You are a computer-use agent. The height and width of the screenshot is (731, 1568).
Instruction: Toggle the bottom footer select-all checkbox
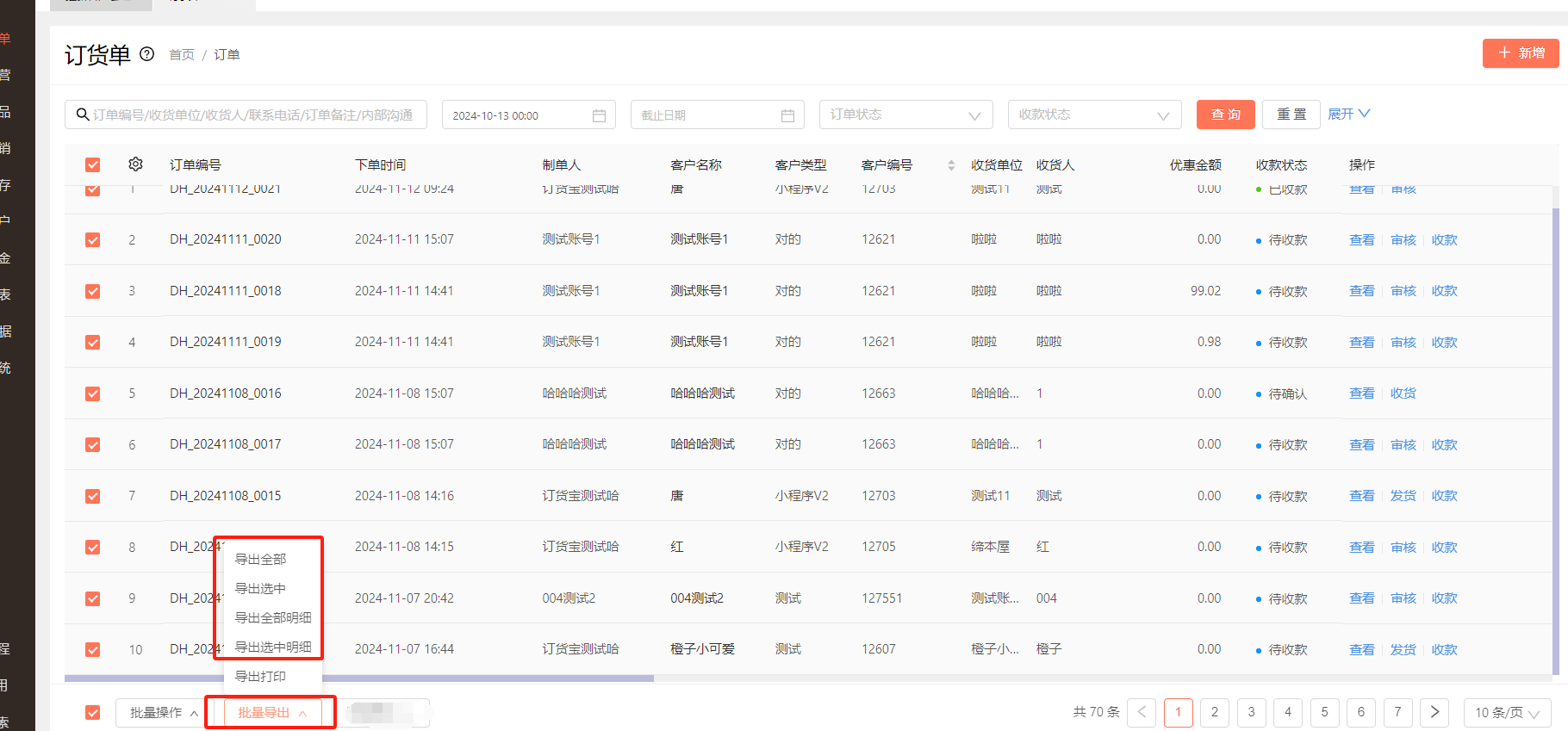click(x=93, y=712)
